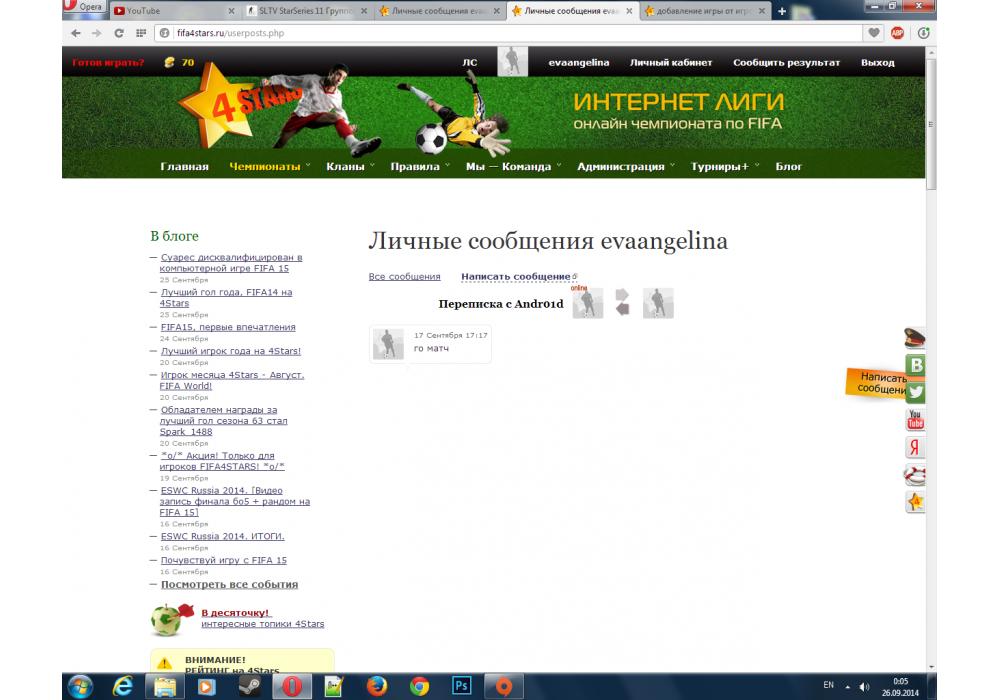Open the Турниры+ dropdown menu
Viewport: 1000px width, 700px height.
tap(721, 167)
